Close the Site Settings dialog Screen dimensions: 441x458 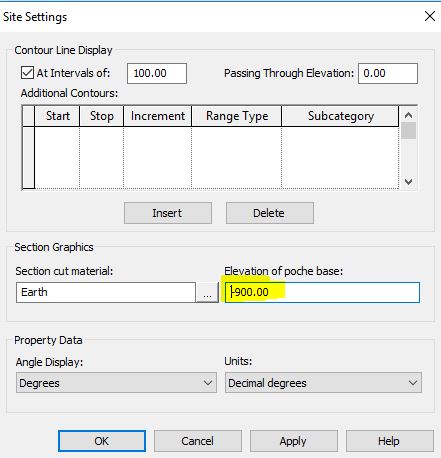(430, 16)
